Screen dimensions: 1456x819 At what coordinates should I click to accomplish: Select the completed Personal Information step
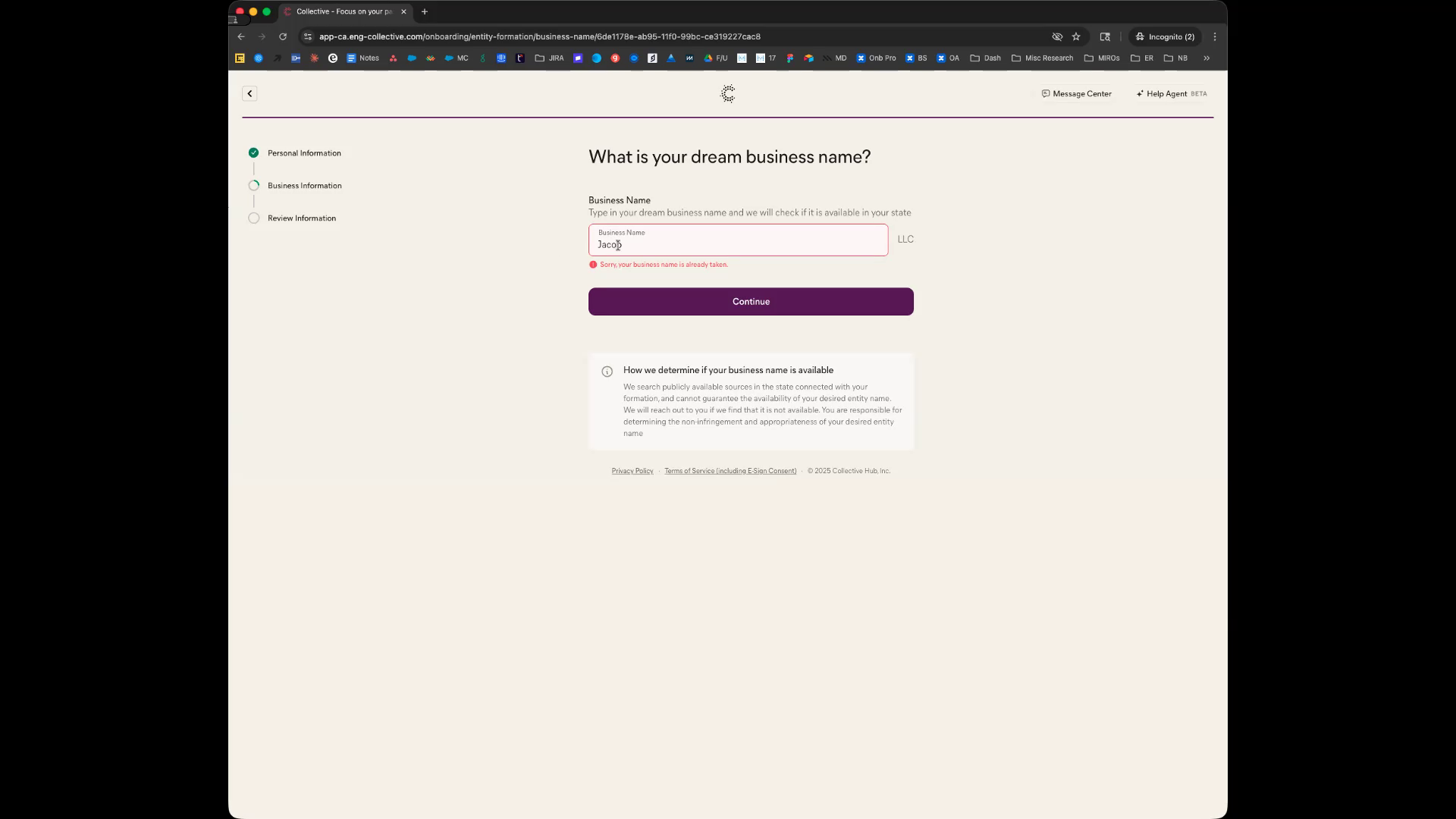tap(303, 153)
